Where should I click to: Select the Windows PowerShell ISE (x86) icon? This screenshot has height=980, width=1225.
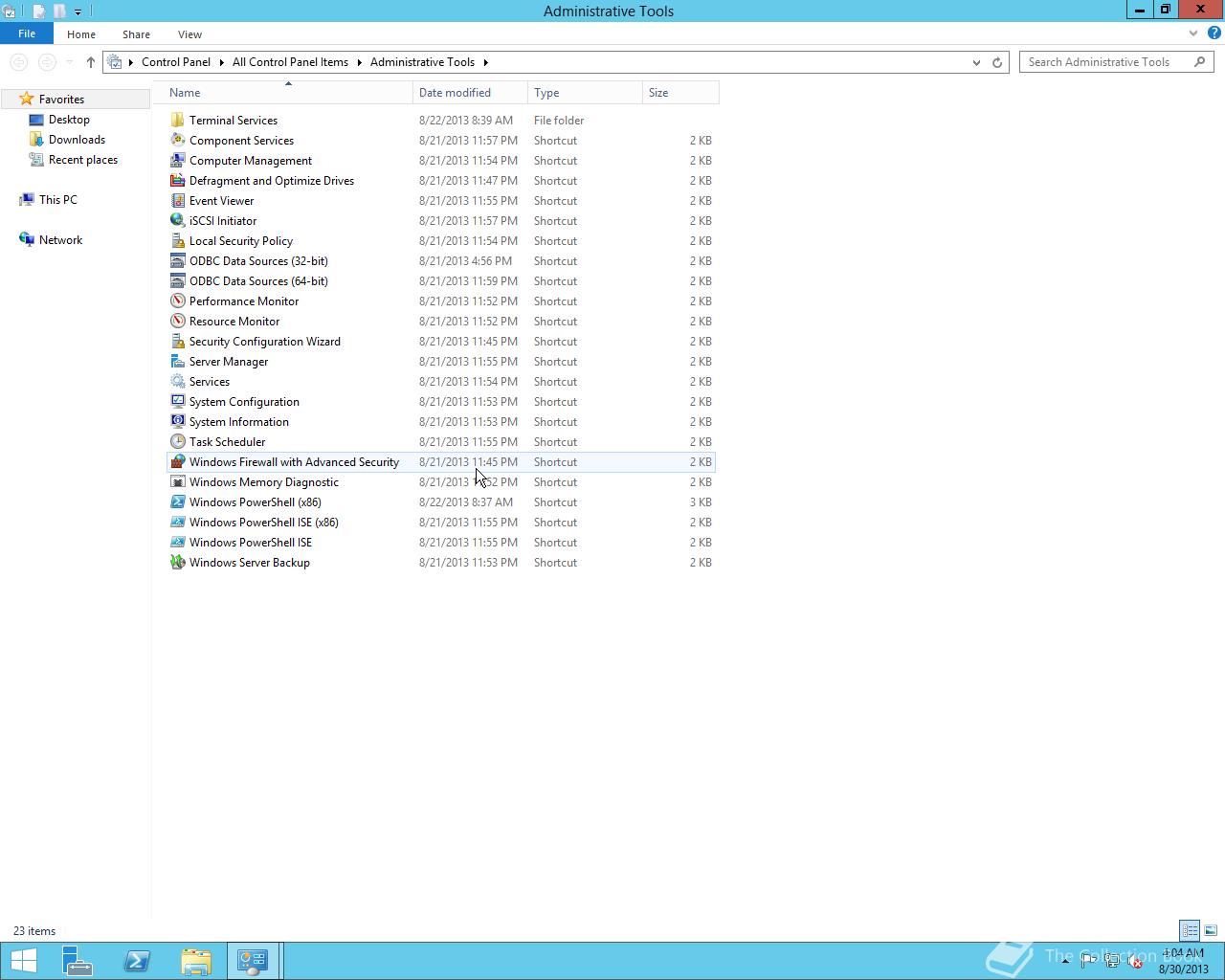[x=177, y=522]
